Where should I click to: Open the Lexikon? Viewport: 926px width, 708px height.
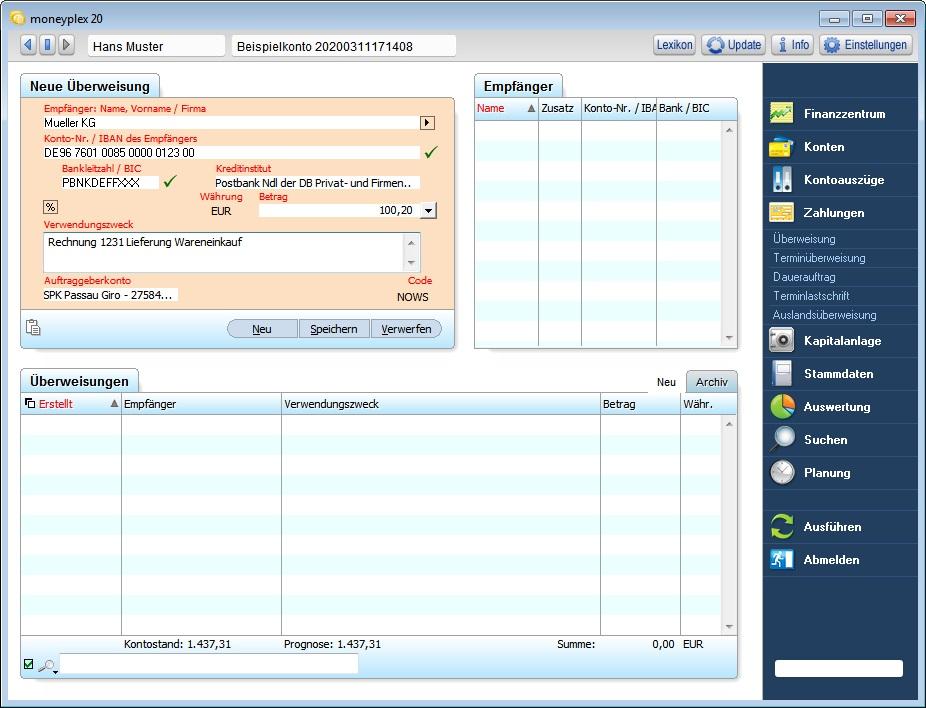pos(674,44)
